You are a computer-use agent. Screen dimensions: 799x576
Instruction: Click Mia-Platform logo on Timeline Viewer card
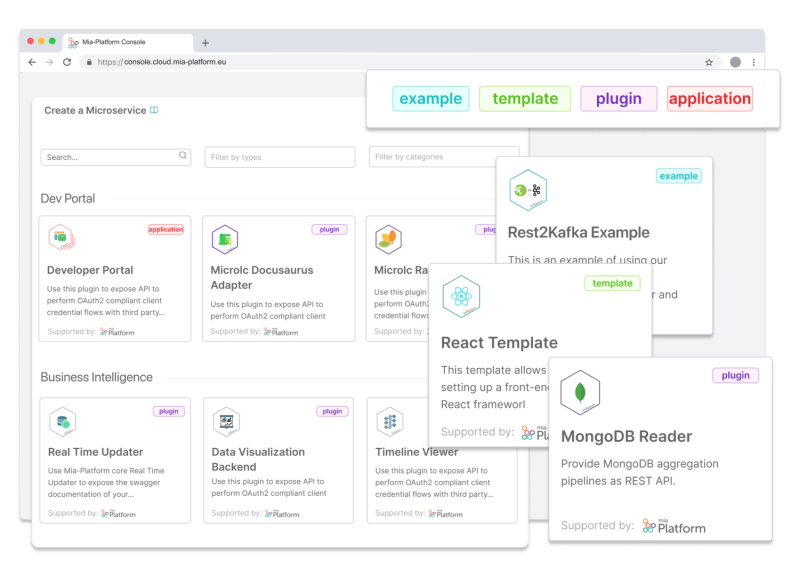point(445,514)
